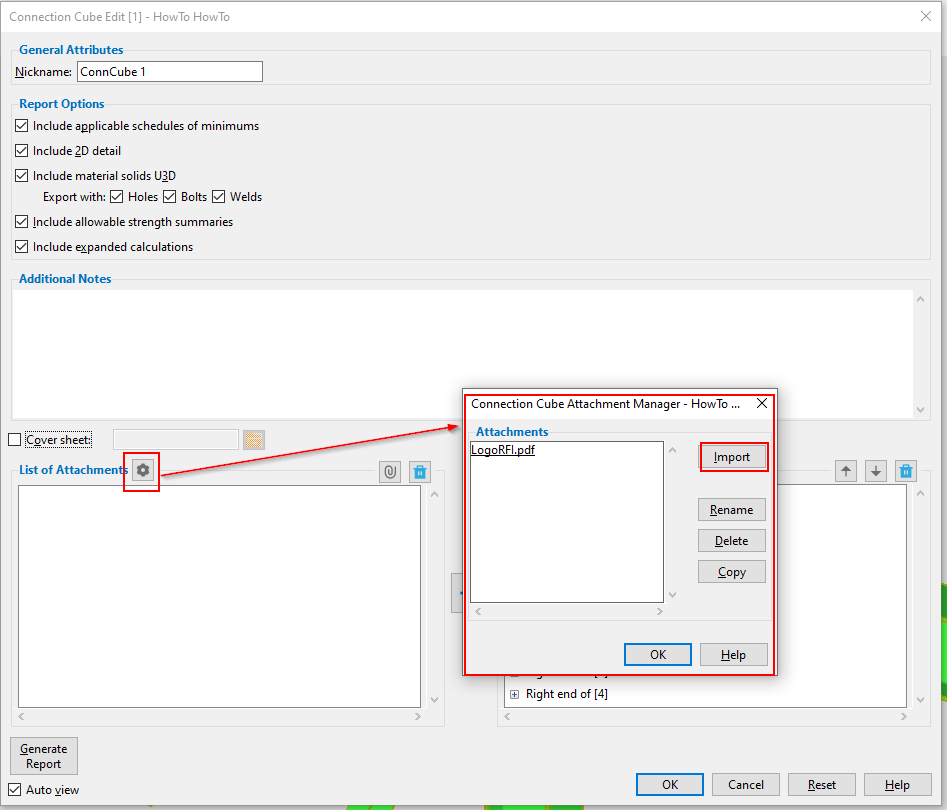Enable the Cover sheet checkbox
Viewport: 947px width, 810px height.
pos(14,440)
